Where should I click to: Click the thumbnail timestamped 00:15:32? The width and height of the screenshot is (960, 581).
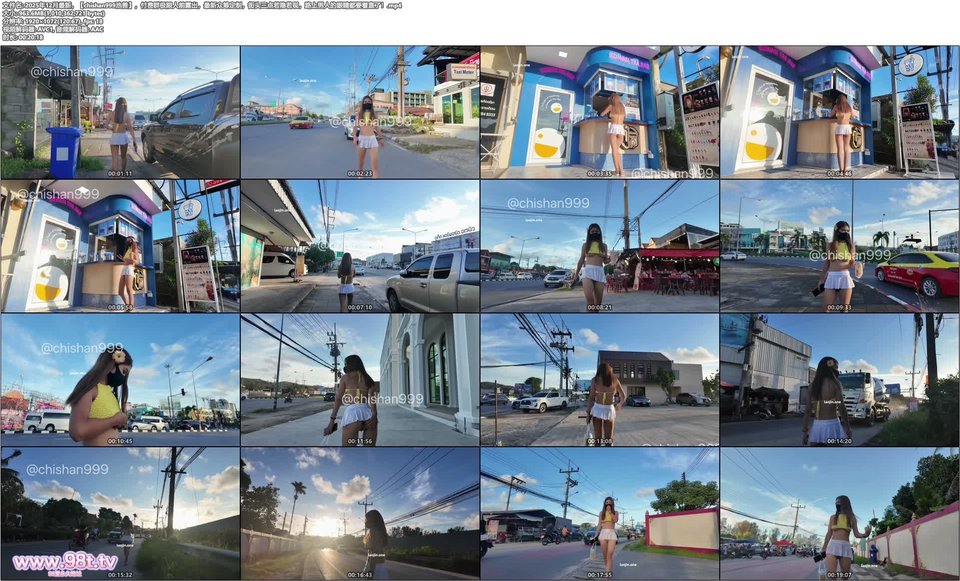coord(120,513)
